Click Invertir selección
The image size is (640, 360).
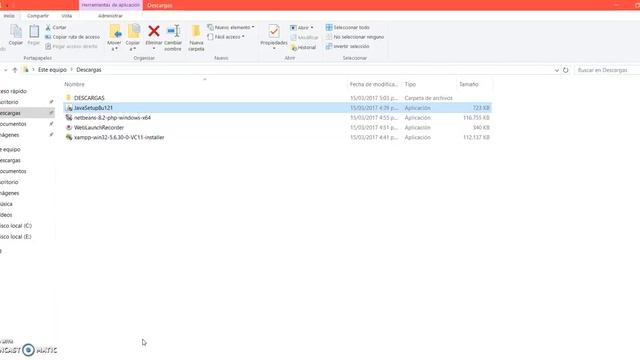pos(347,46)
